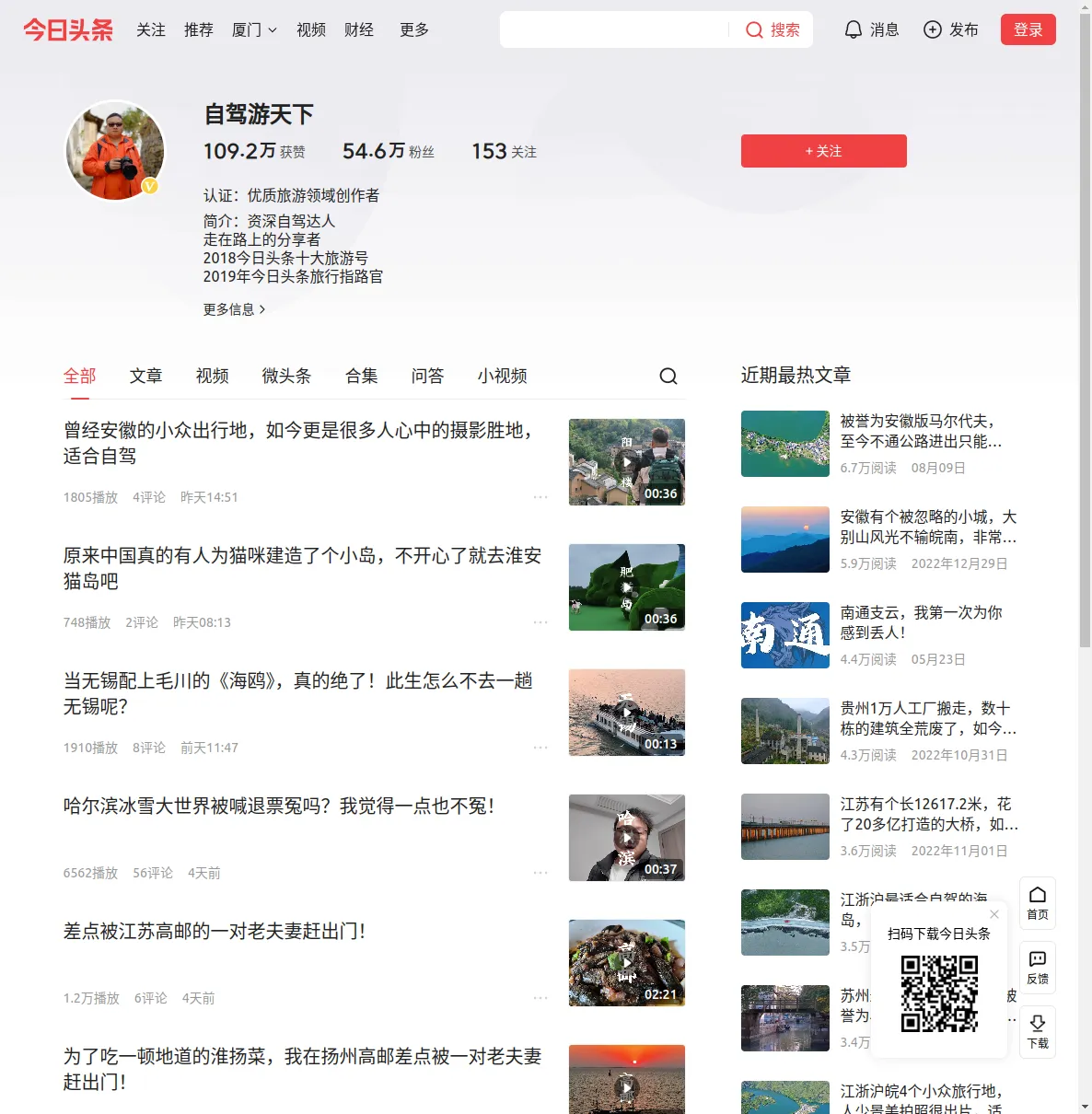Click the QR code image in popup
1092x1114 pixels.
click(939, 993)
